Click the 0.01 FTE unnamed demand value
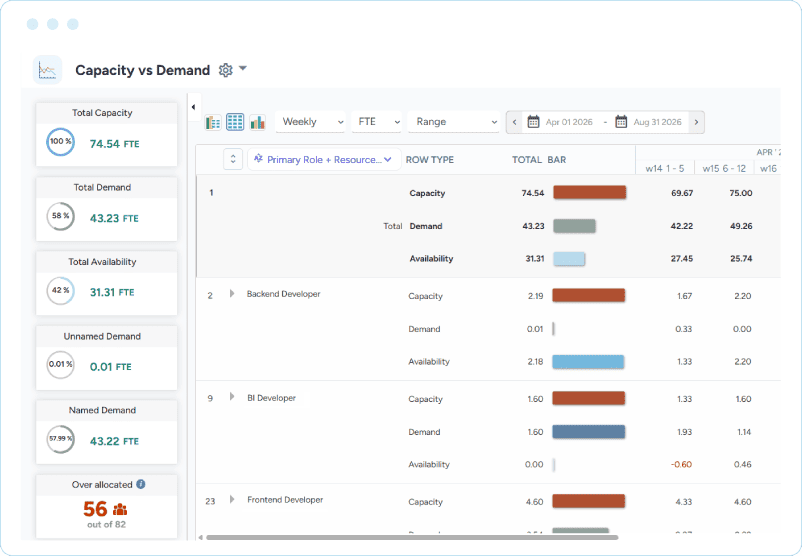 (110, 367)
